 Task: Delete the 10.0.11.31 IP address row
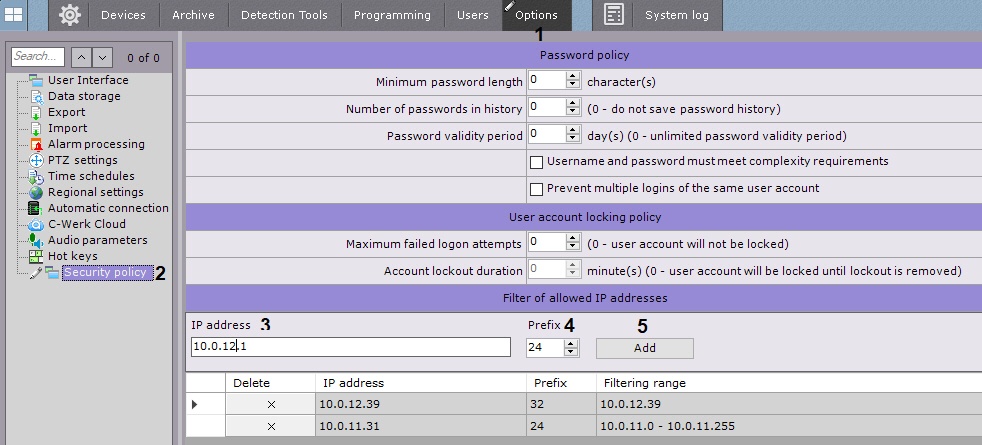coord(271,426)
